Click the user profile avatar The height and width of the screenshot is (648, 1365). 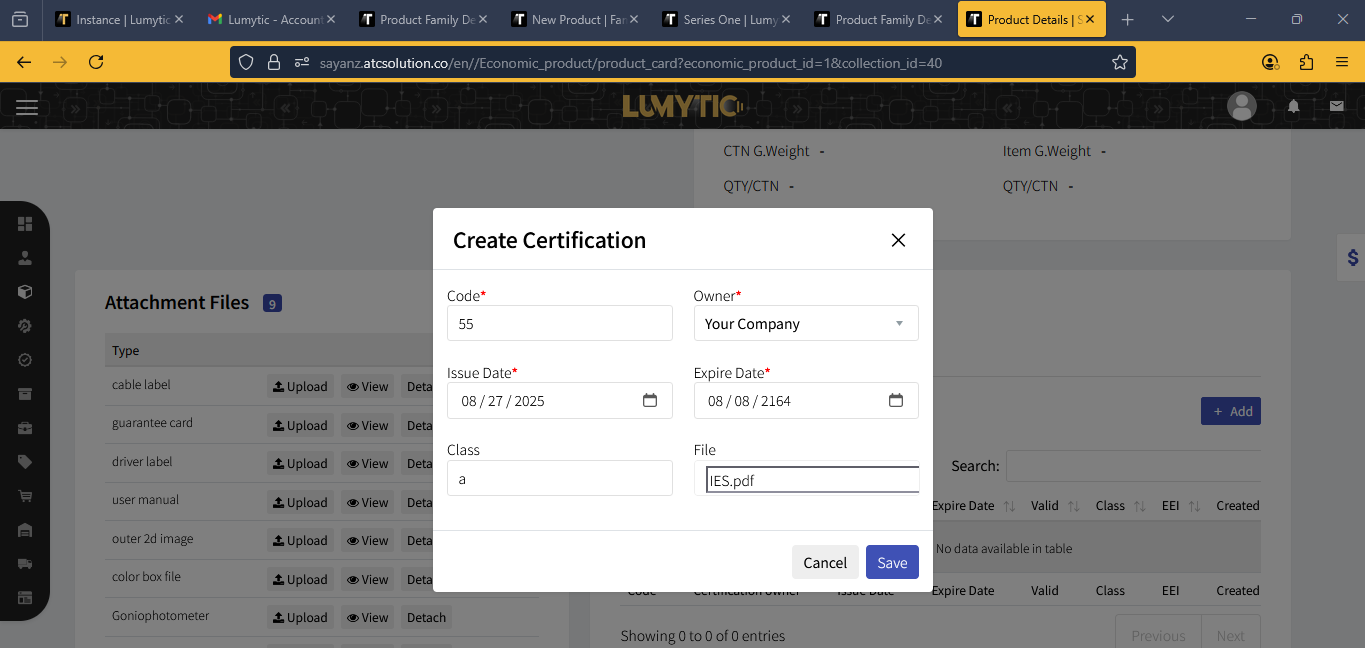tap(1241, 106)
